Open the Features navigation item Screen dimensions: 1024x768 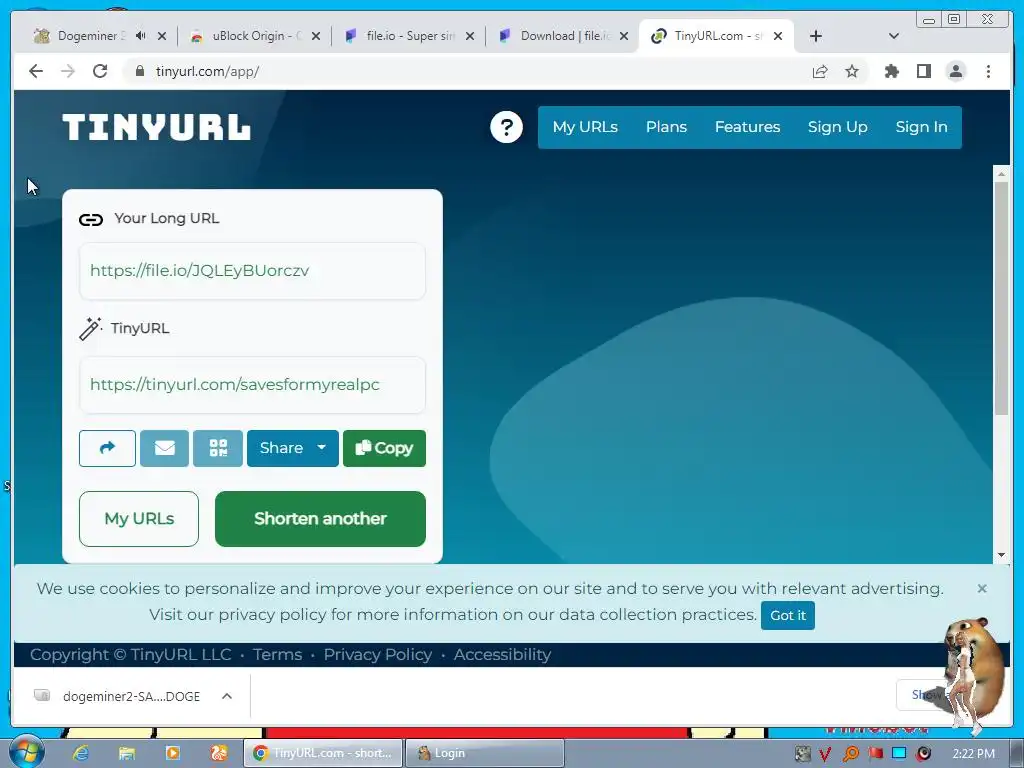pos(747,127)
